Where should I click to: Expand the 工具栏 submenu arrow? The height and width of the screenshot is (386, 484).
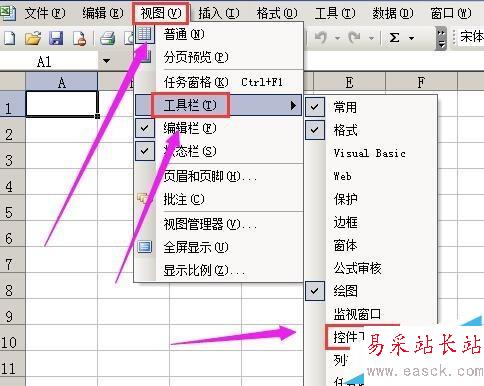click(x=293, y=106)
